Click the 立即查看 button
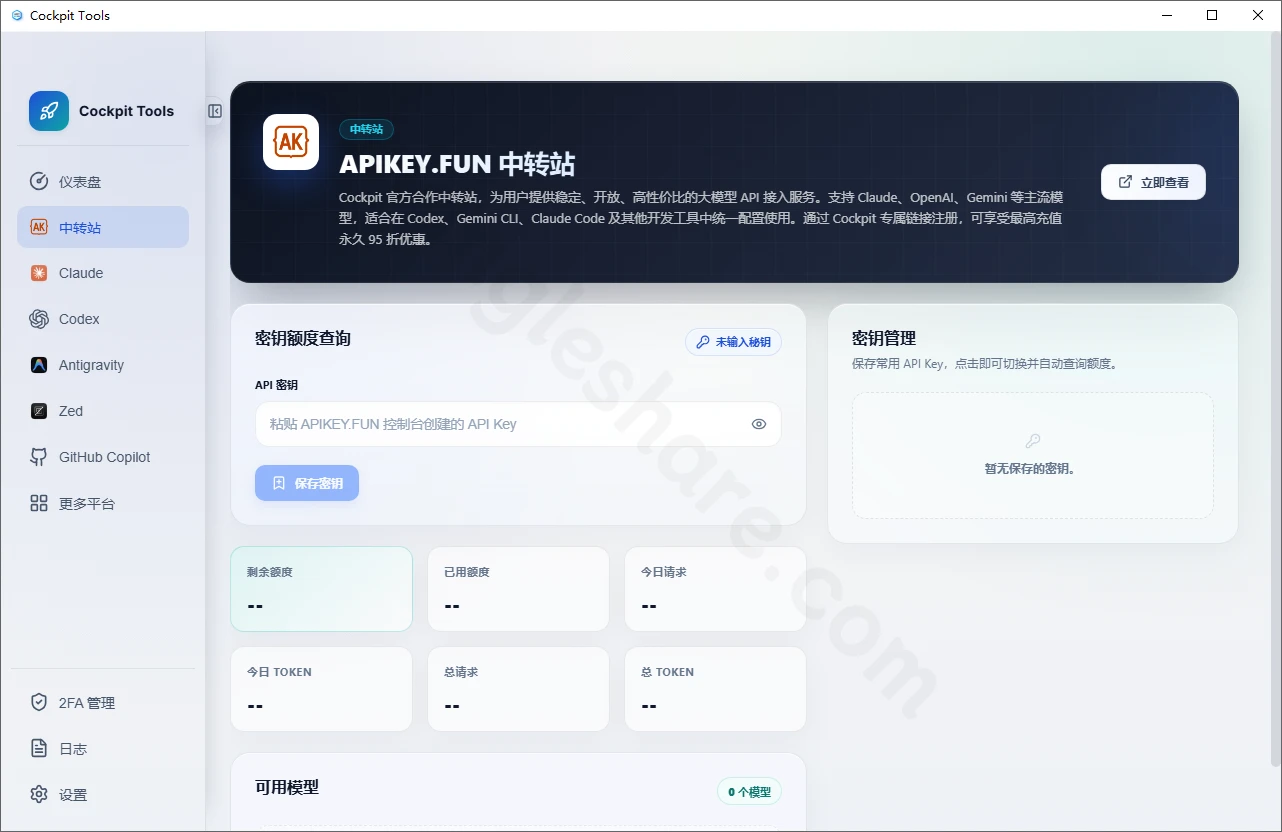Screen dimensions: 1282x832 pyautogui.click(x=1153, y=182)
